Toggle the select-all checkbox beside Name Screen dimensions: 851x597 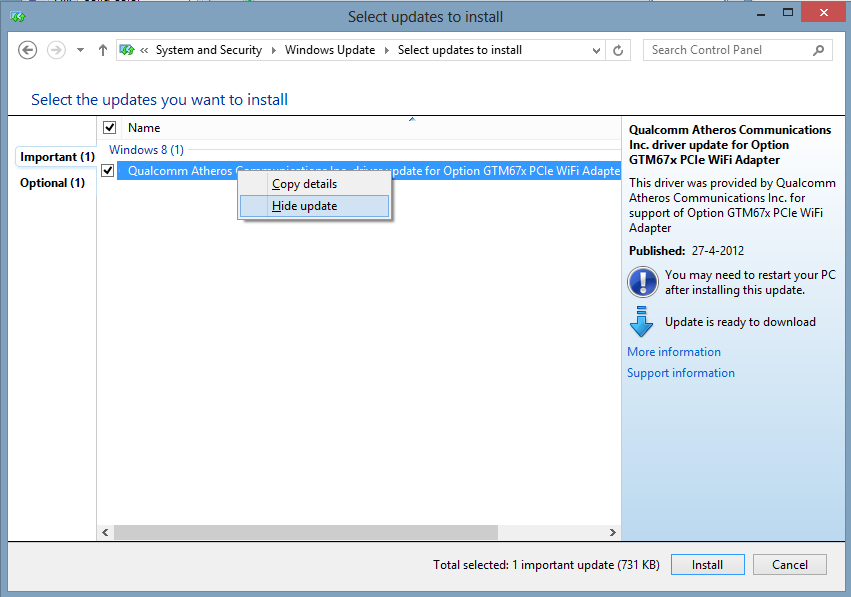point(110,128)
